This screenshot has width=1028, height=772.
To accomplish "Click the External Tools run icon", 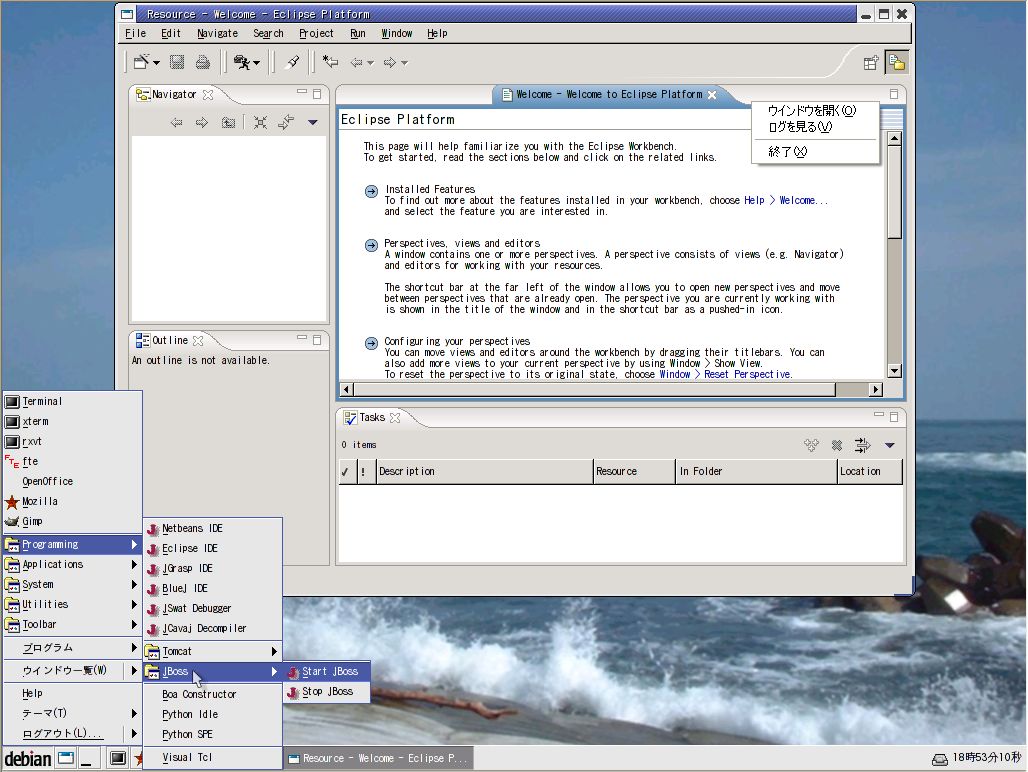I will point(241,62).
